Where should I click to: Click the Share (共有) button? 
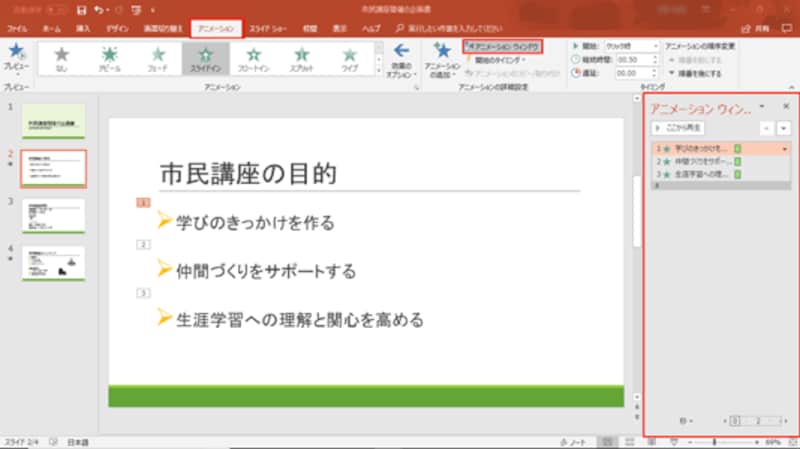click(x=756, y=29)
